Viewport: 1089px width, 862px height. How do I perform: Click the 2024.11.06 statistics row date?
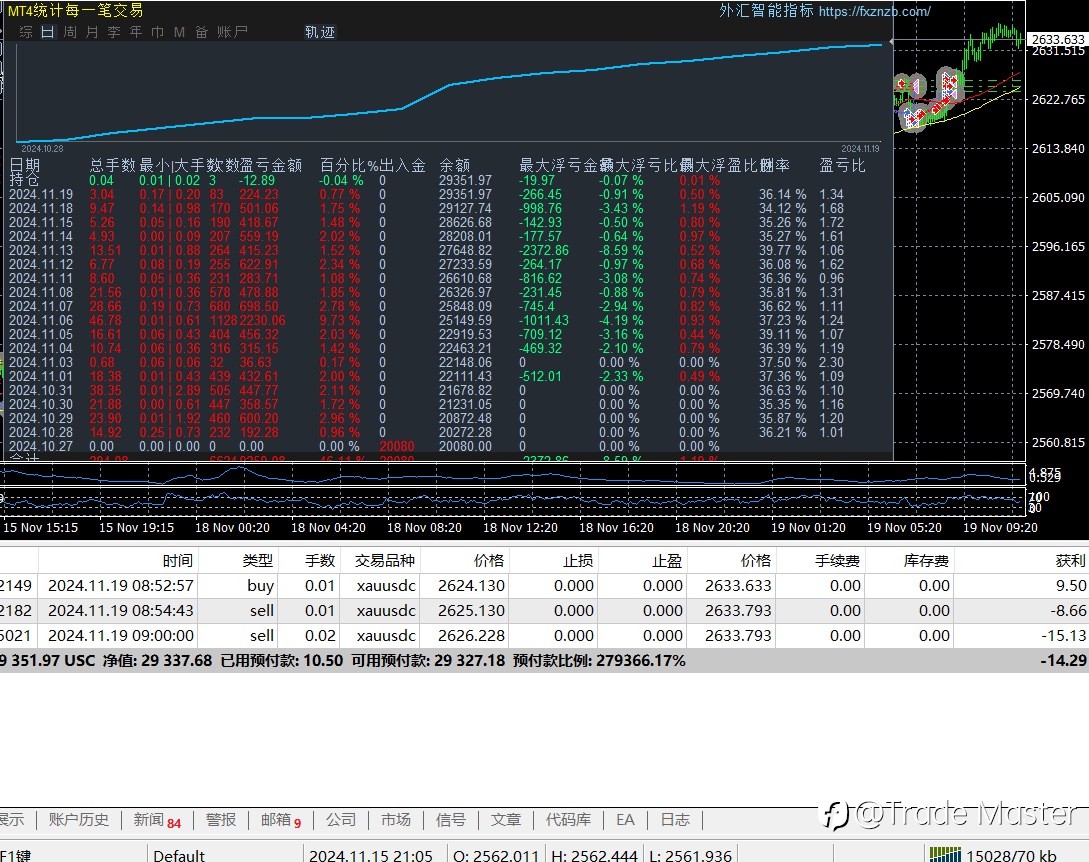click(40, 320)
